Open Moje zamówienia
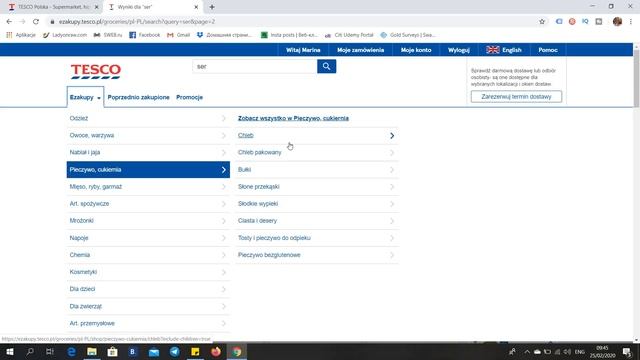Viewport: 640px width, 360px height. click(x=360, y=50)
